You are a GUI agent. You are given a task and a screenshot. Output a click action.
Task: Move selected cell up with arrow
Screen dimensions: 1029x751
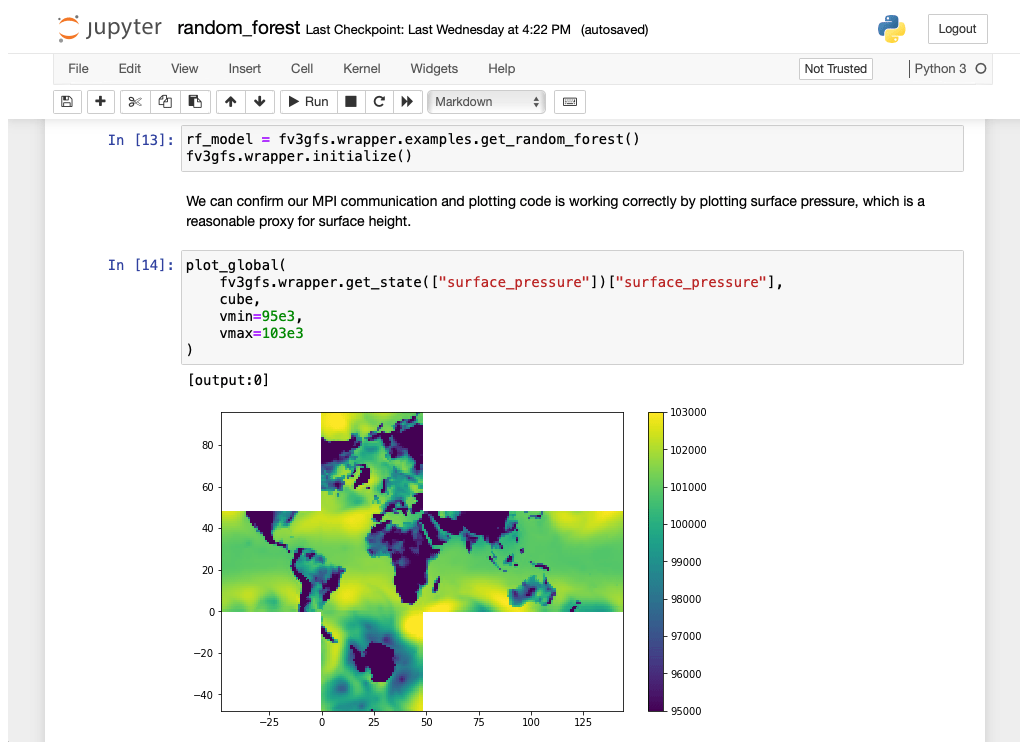coord(230,101)
